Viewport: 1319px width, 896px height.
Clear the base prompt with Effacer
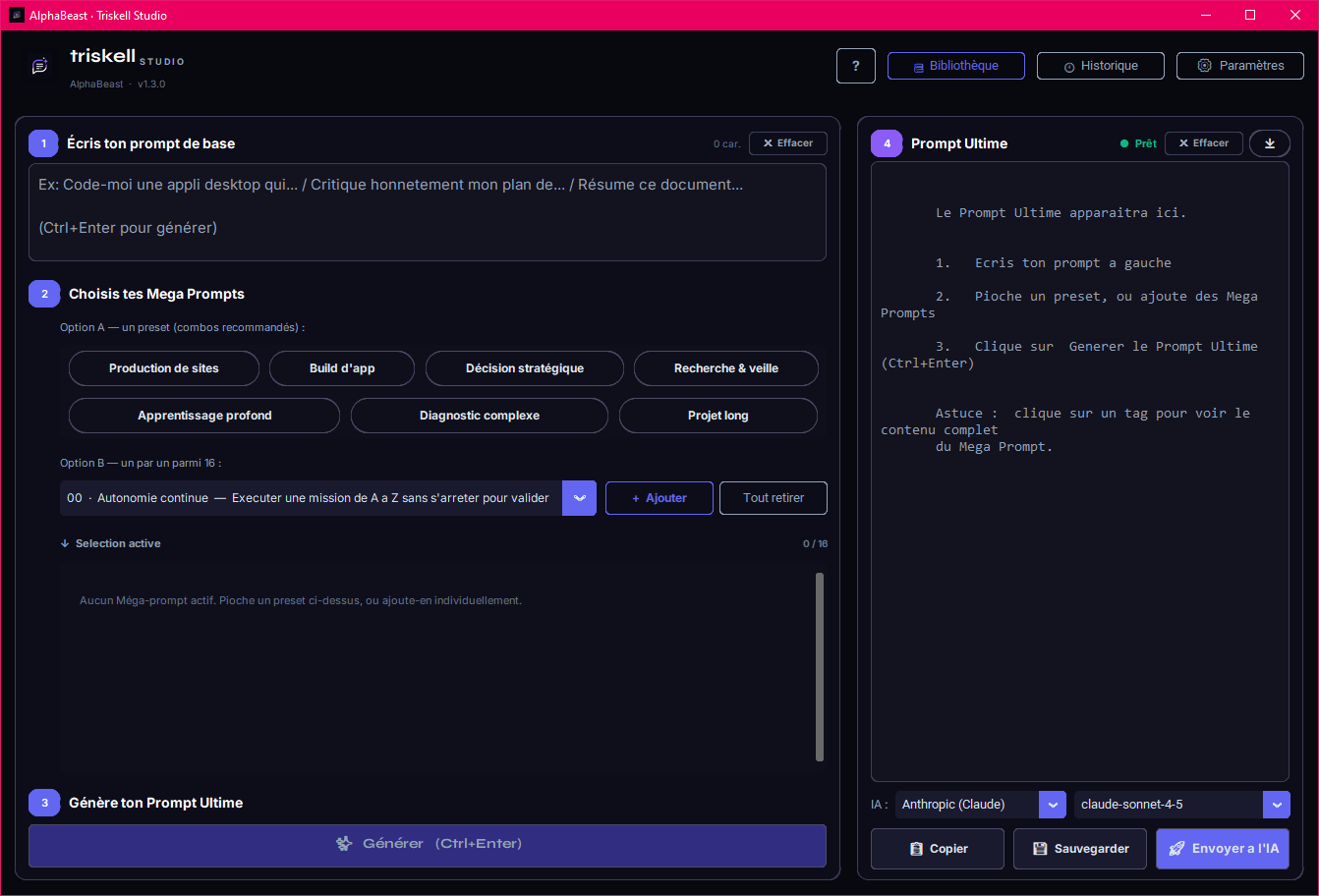[788, 143]
